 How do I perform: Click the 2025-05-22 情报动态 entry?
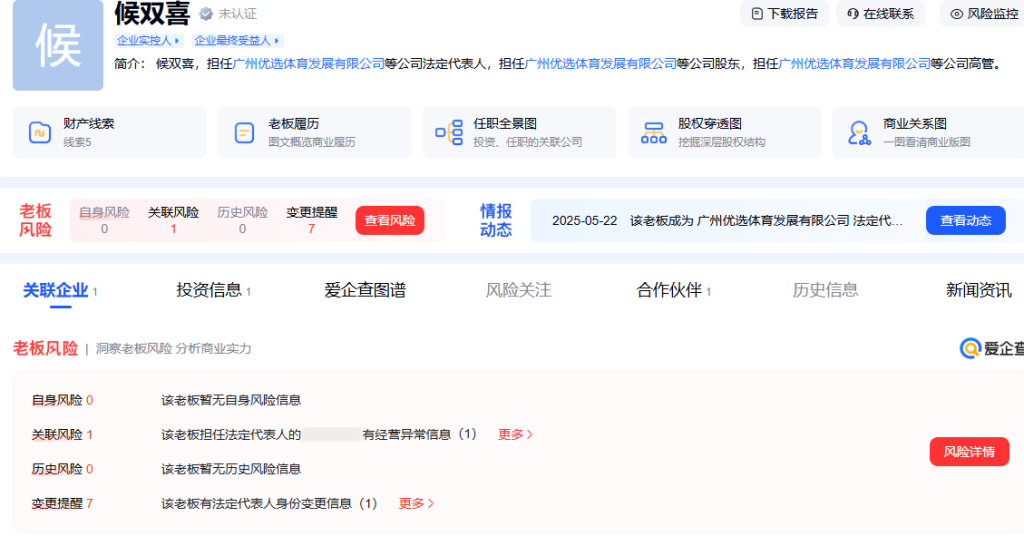tap(727, 221)
